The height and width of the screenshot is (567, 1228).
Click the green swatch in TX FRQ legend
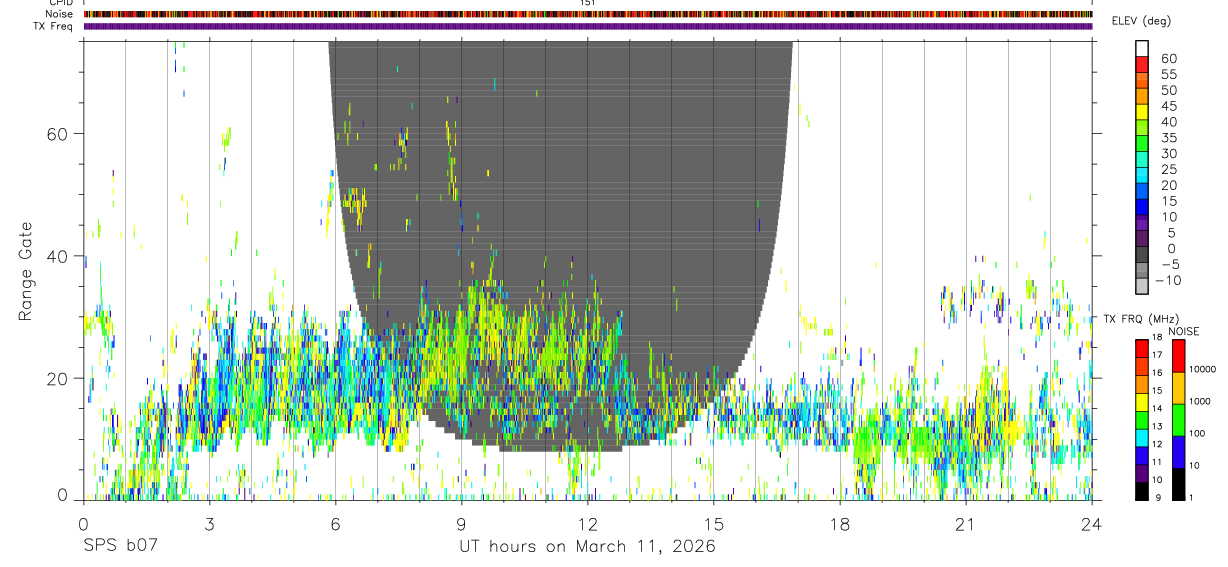[x=1142, y=420]
